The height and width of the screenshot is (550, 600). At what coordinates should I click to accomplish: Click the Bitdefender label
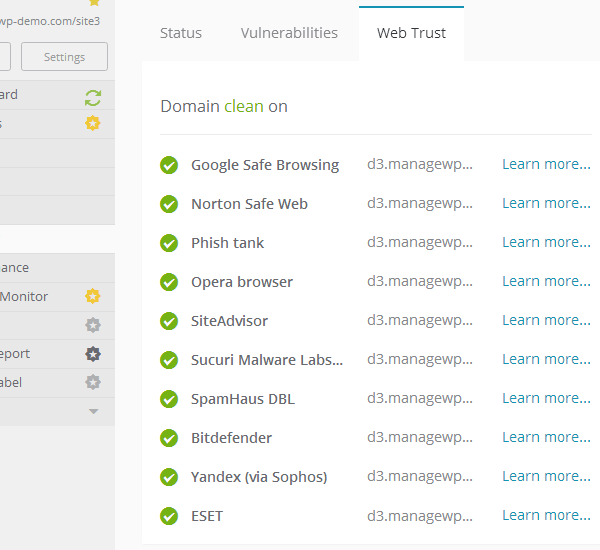click(x=231, y=438)
